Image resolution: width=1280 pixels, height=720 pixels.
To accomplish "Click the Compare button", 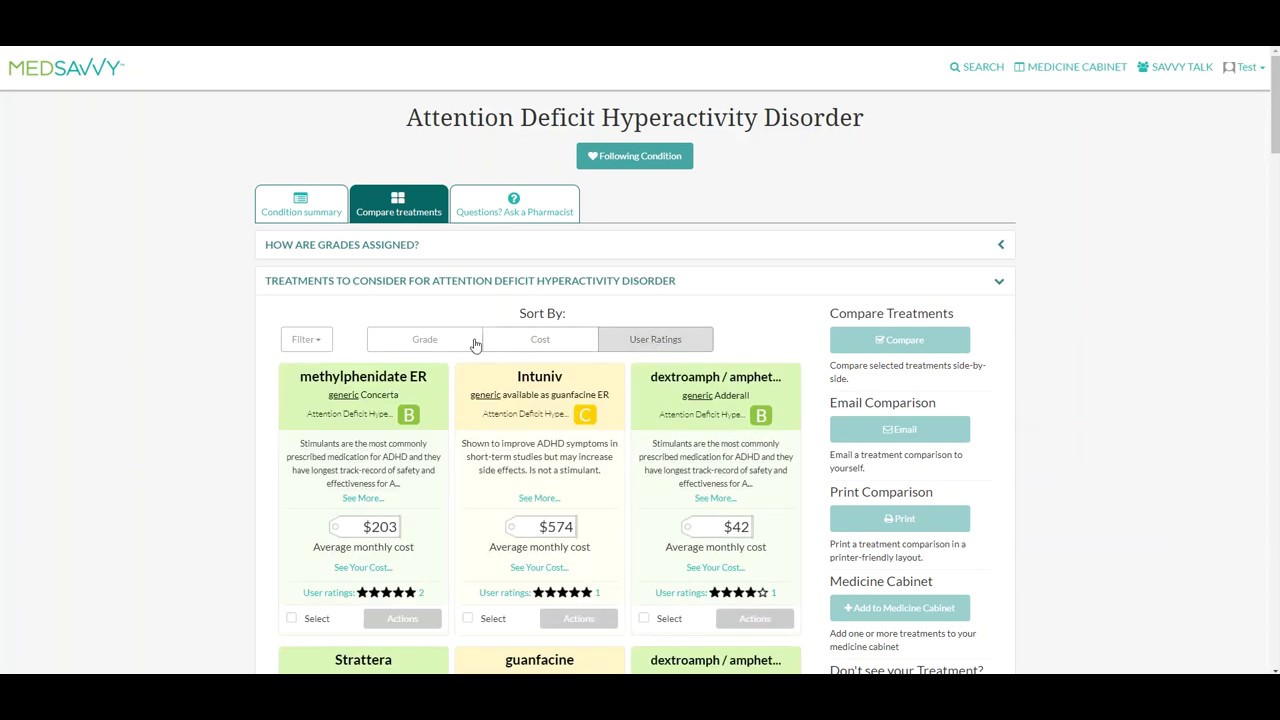I will (x=899, y=340).
